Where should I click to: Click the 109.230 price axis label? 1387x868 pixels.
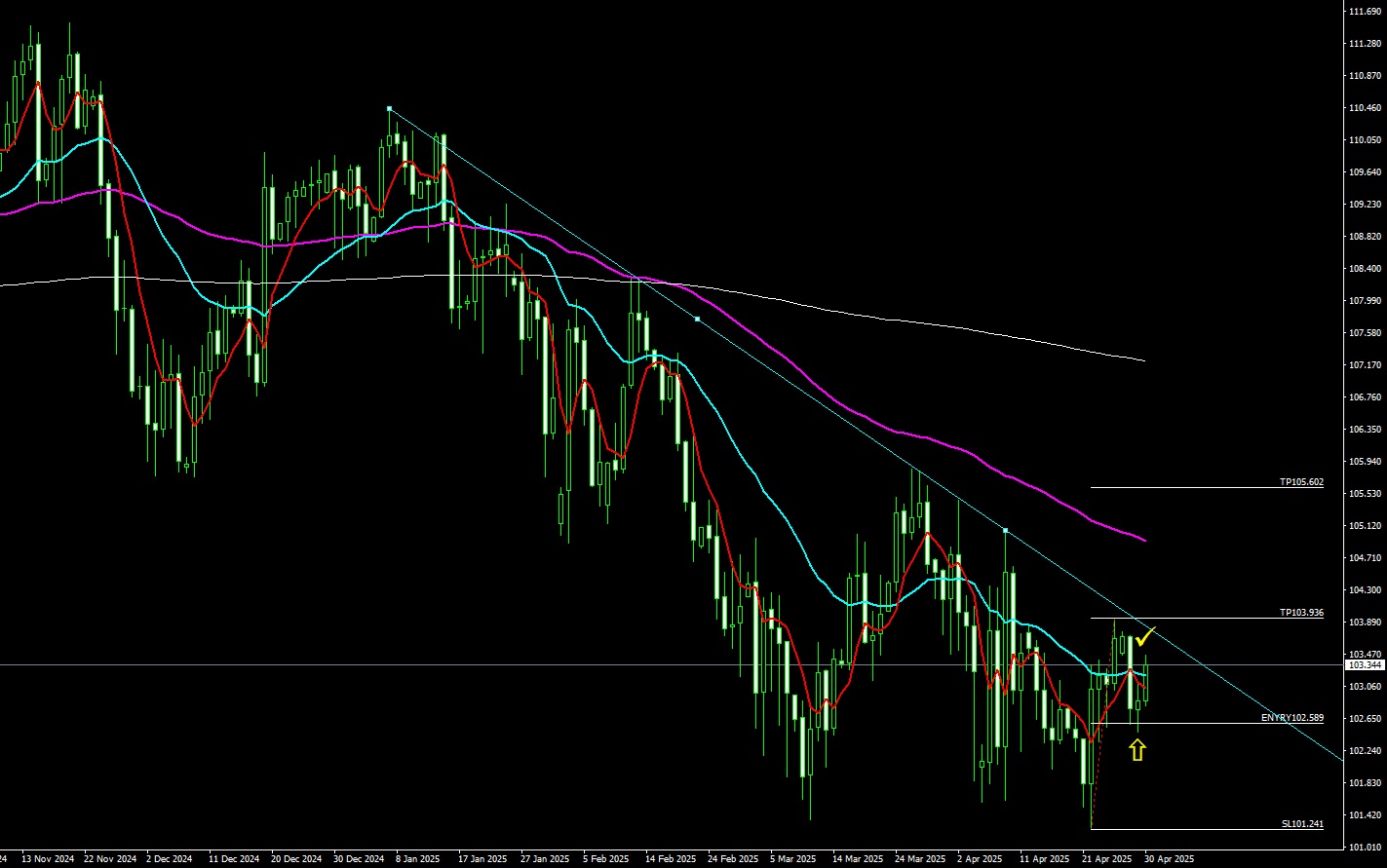coord(1366,205)
